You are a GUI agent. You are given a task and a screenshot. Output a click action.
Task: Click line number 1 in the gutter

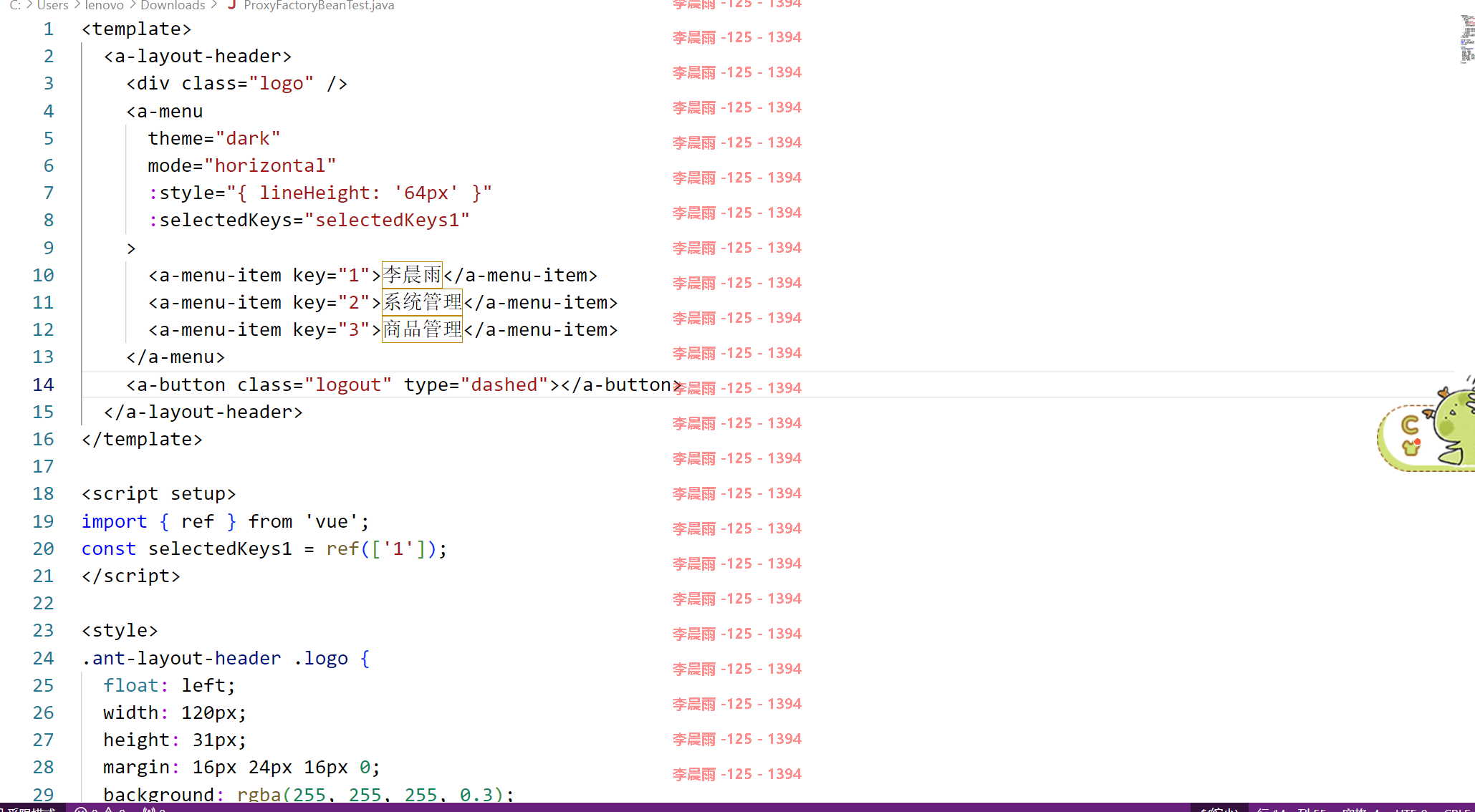pyautogui.click(x=49, y=29)
